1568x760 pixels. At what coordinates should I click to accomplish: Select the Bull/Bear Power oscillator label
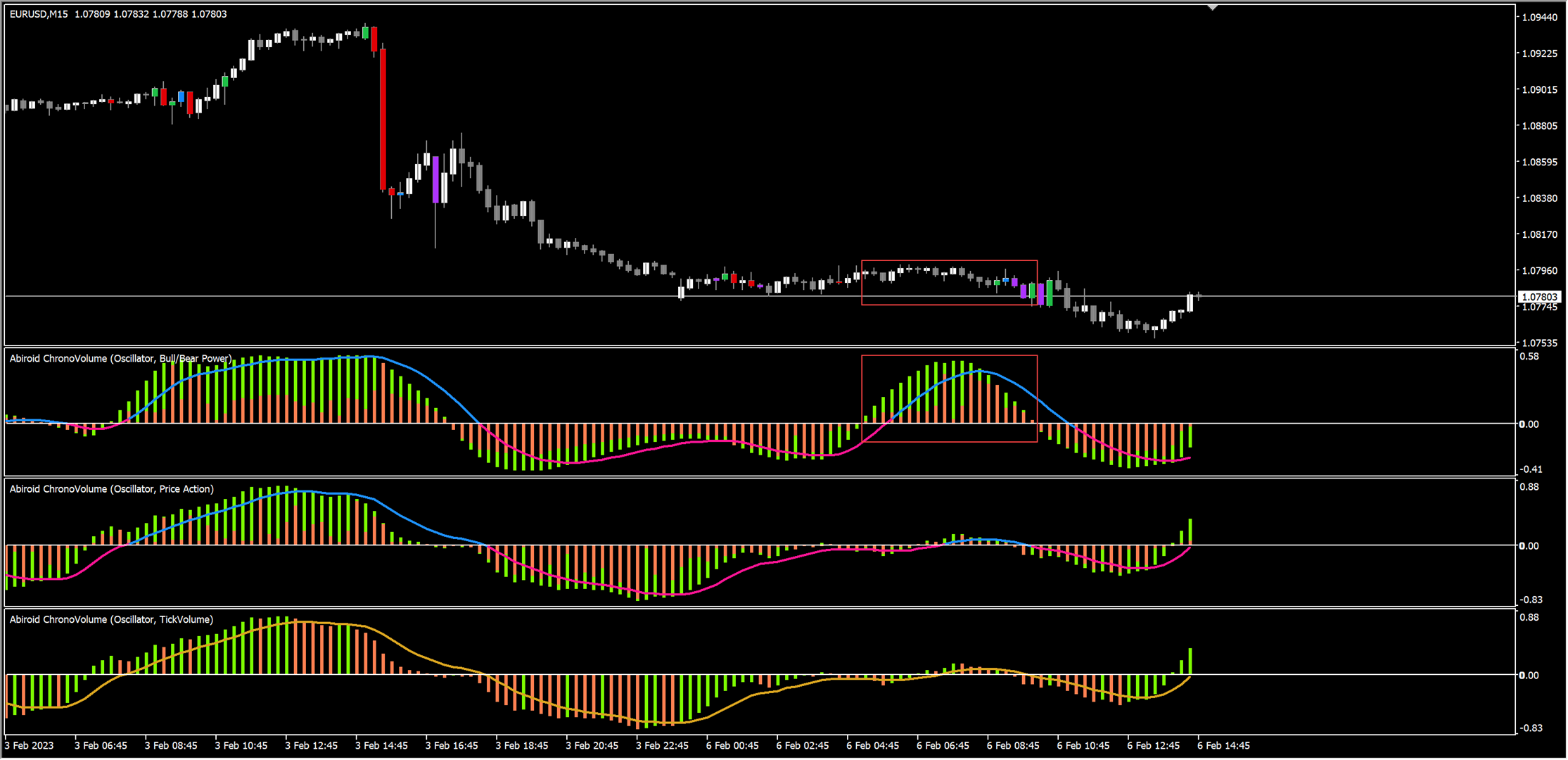120,359
